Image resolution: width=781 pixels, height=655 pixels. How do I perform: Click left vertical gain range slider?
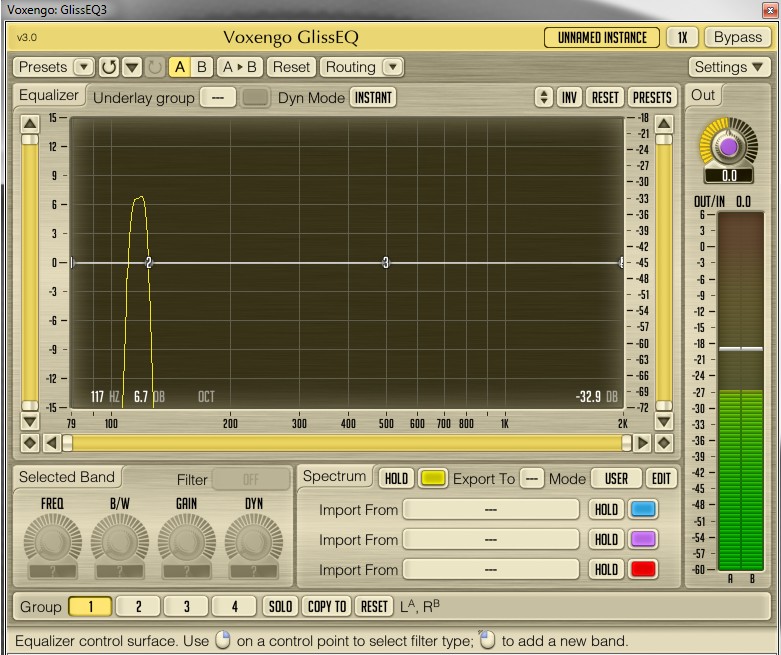(x=30, y=272)
